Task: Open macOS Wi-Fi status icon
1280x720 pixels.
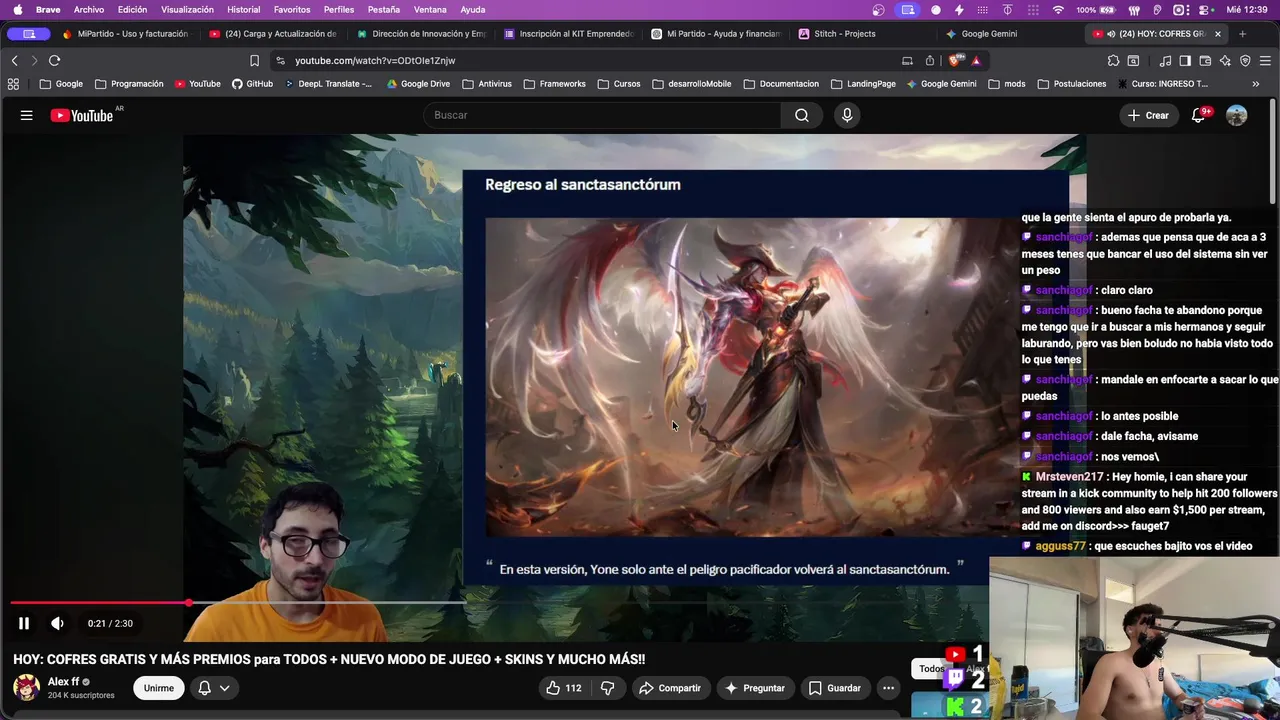Action: click(x=1058, y=10)
